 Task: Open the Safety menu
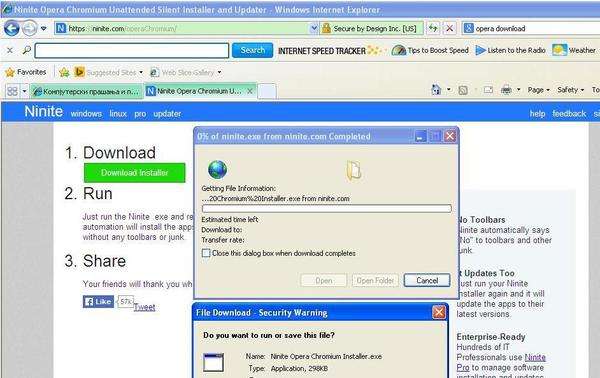click(x=571, y=90)
